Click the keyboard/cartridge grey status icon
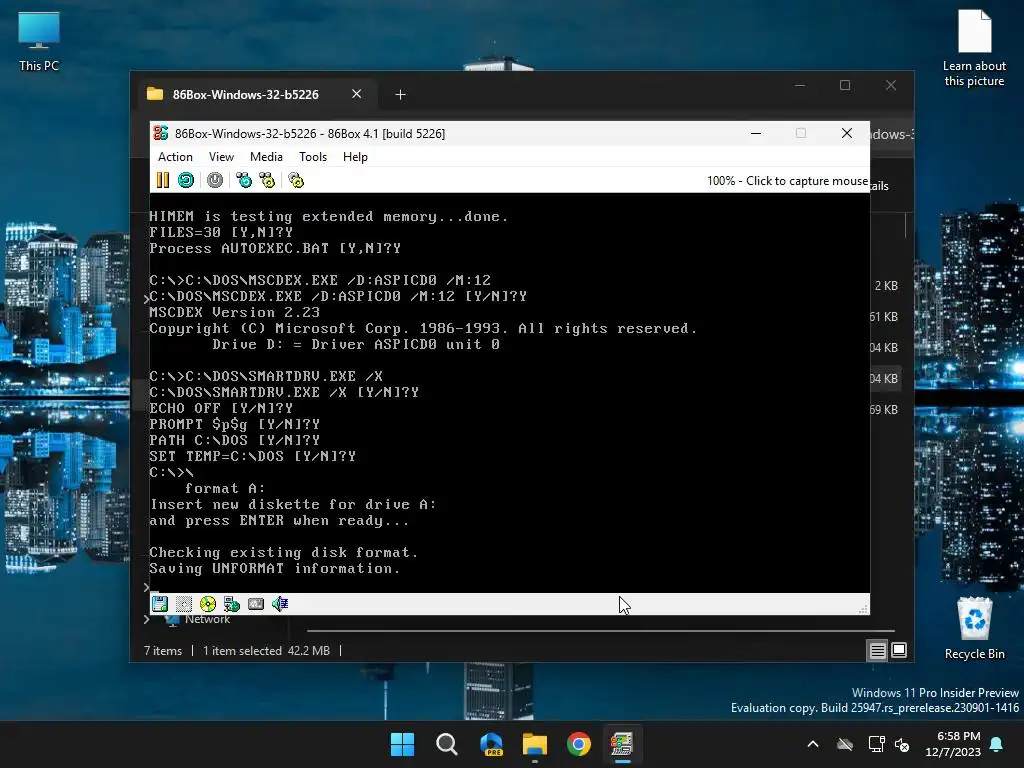1024x768 pixels. coord(256,604)
